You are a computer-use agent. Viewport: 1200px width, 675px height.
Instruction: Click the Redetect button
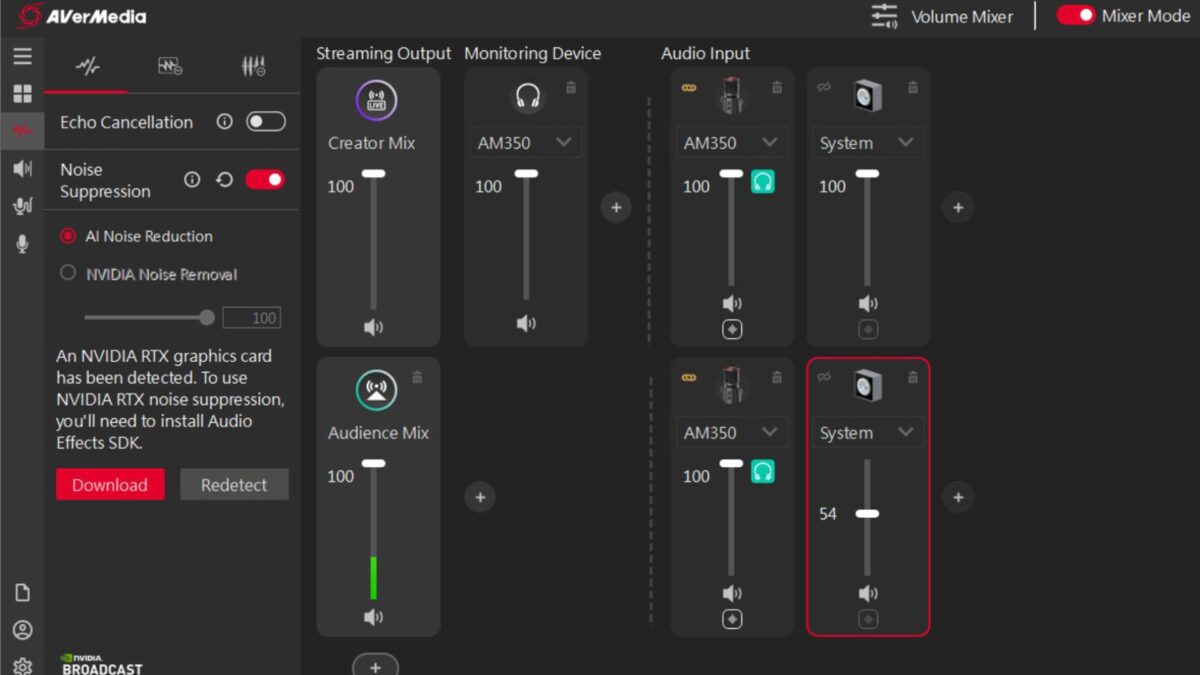point(234,485)
